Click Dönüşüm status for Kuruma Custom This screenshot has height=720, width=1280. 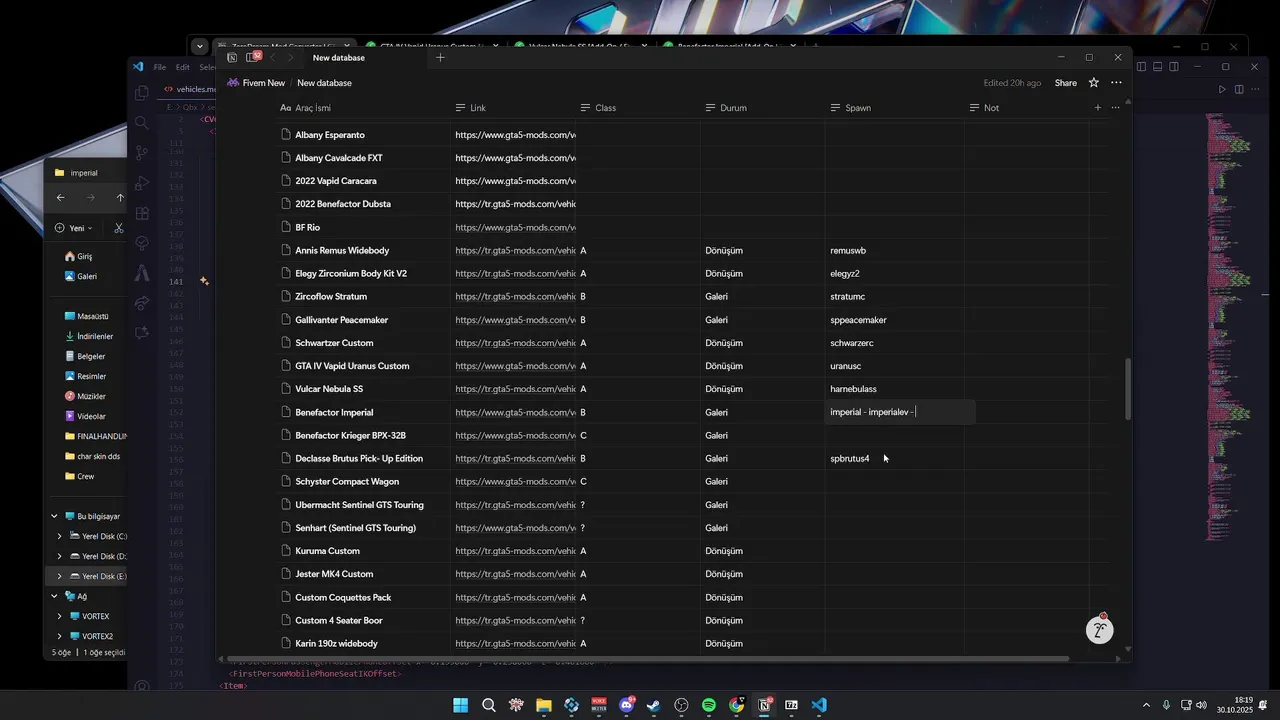(724, 551)
